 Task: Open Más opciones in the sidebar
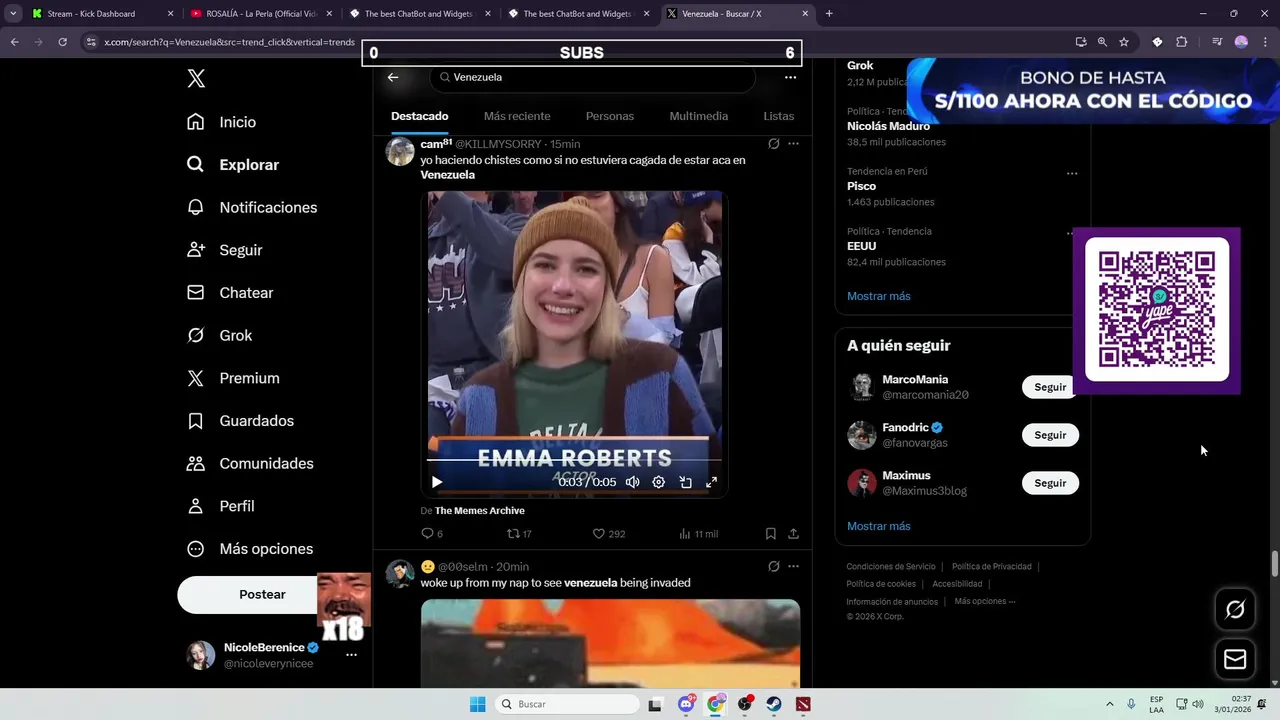point(250,549)
